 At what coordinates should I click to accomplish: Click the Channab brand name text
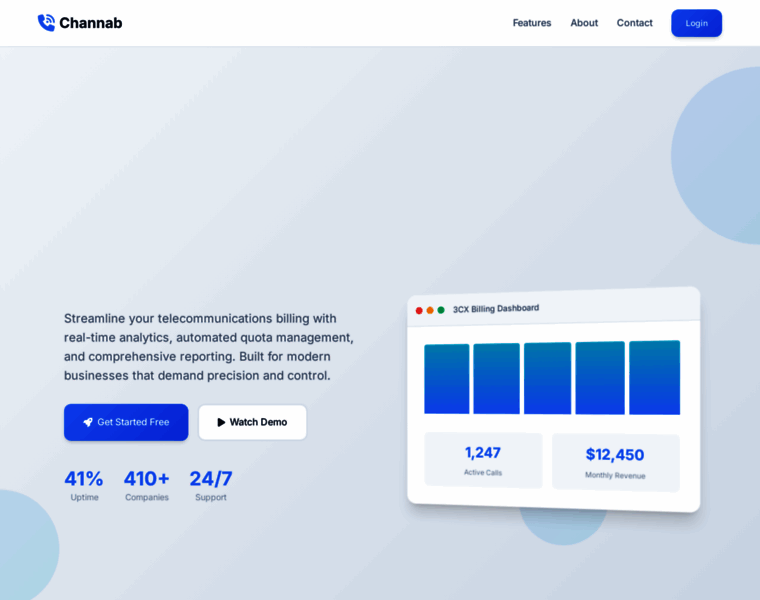tap(91, 23)
